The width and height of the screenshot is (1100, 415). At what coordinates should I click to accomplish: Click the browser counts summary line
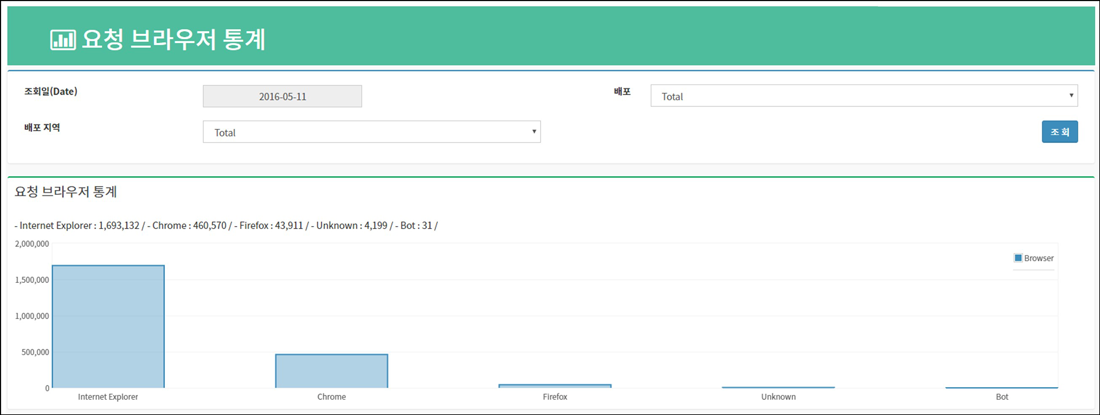[227, 226]
